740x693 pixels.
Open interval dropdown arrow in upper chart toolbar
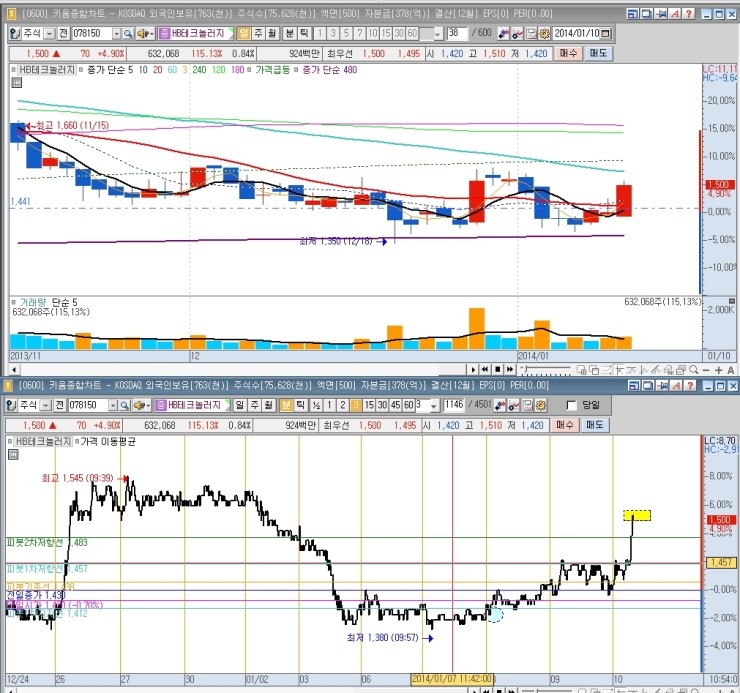pos(438,34)
